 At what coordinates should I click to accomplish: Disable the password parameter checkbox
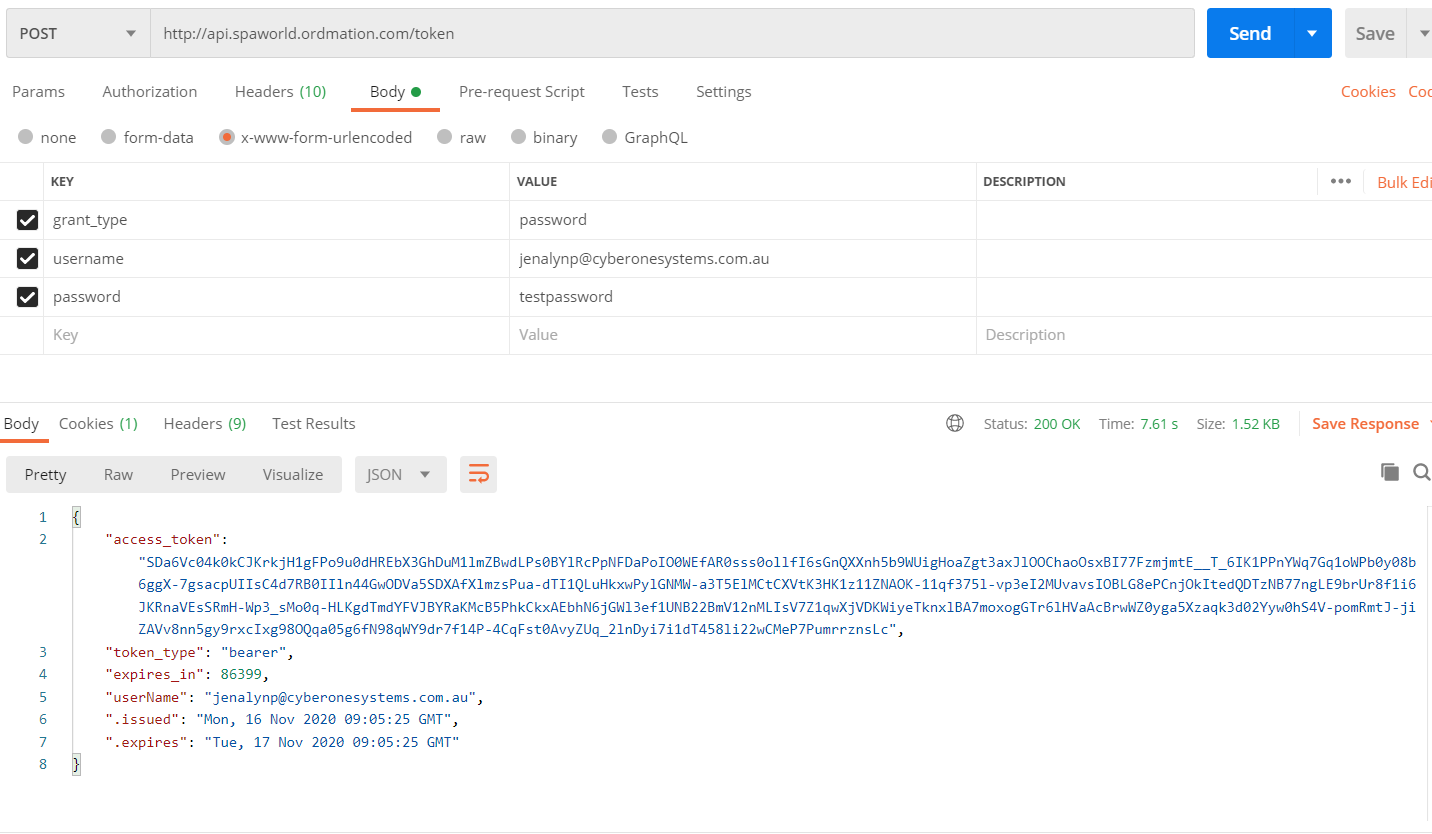click(x=28, y=297)
